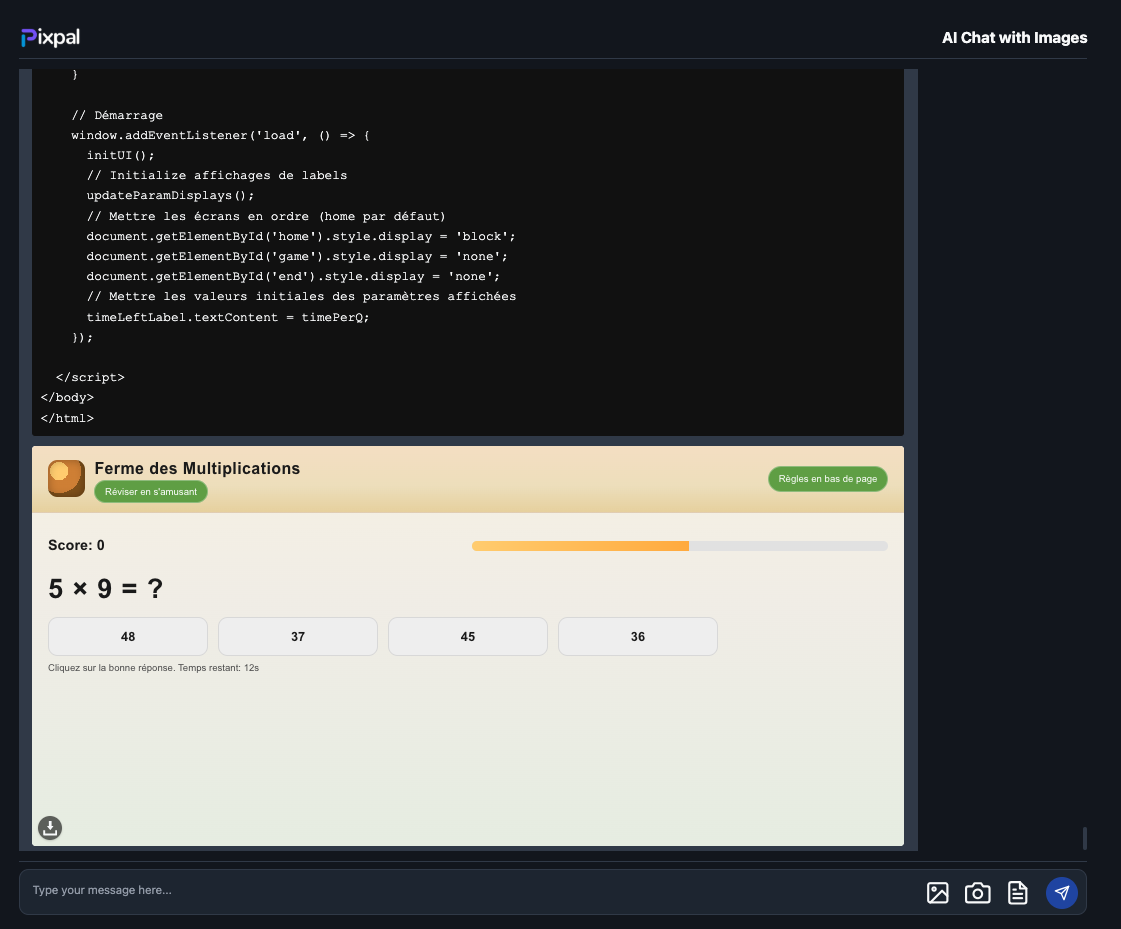Screen dimensions: 1121x929
Task: Choose answer 37
Action: [x=298, y=637]
